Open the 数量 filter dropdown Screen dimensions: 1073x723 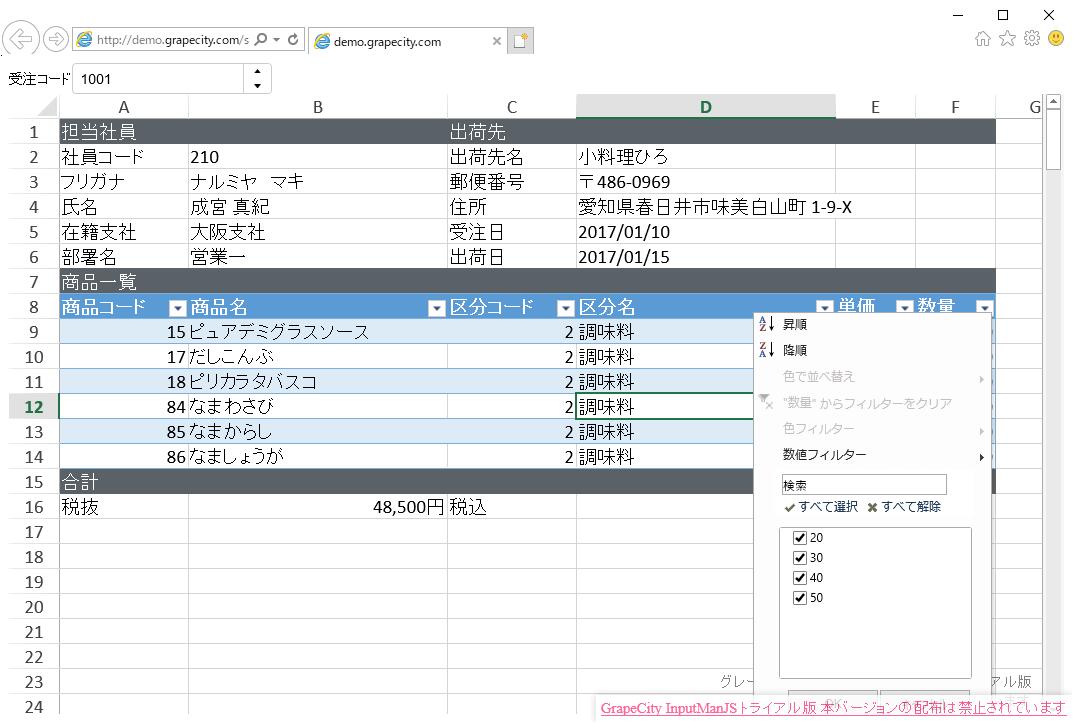tap(985, 306)
